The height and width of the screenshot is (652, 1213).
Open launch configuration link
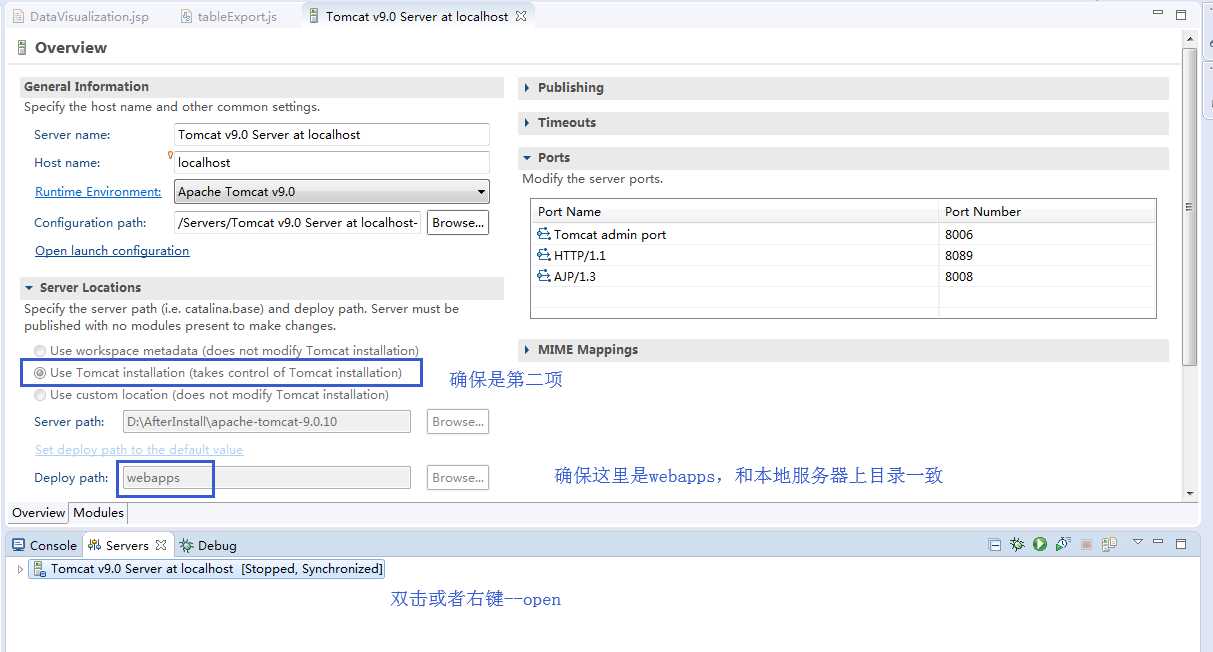pos(112,250)
